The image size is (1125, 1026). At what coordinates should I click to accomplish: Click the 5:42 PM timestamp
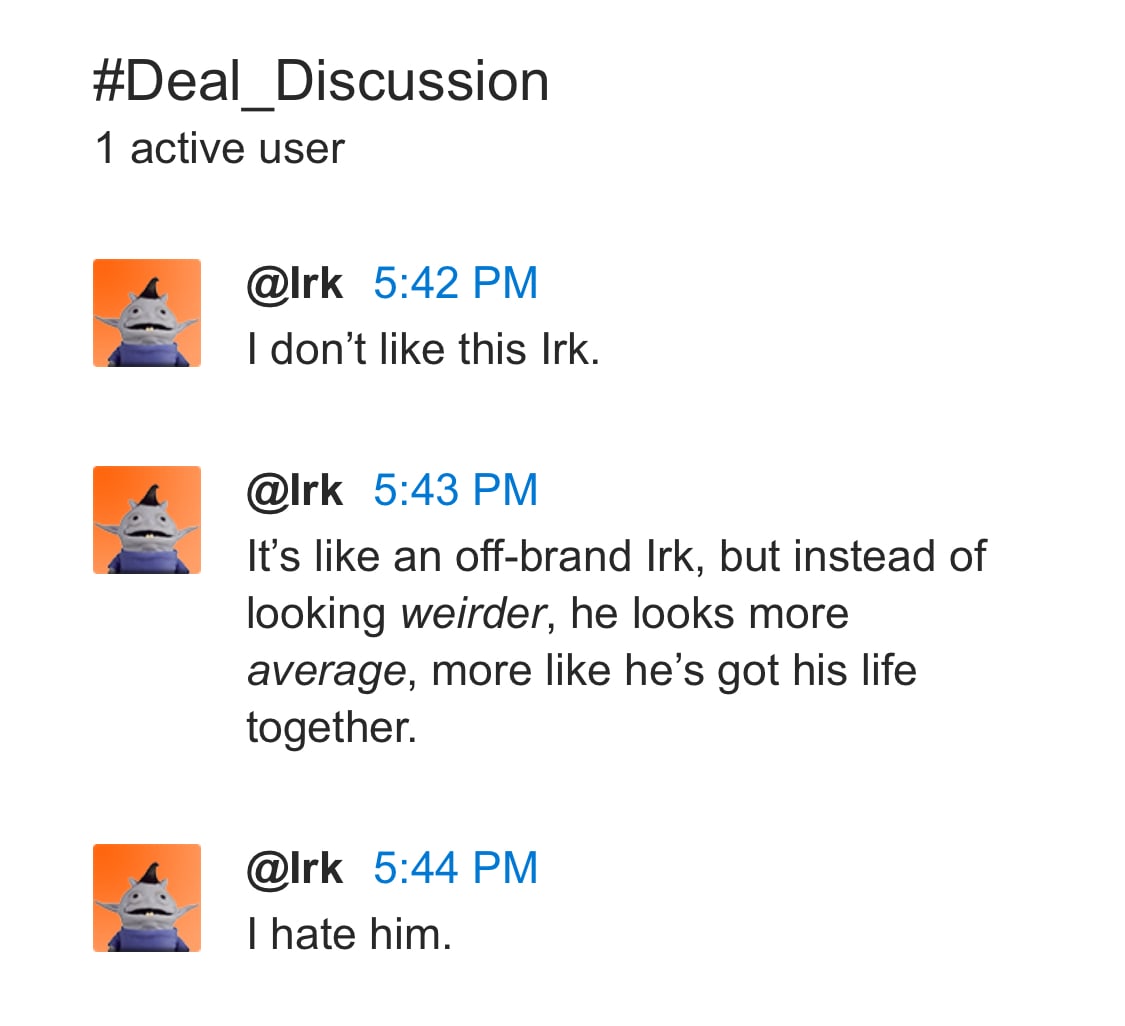455,284
